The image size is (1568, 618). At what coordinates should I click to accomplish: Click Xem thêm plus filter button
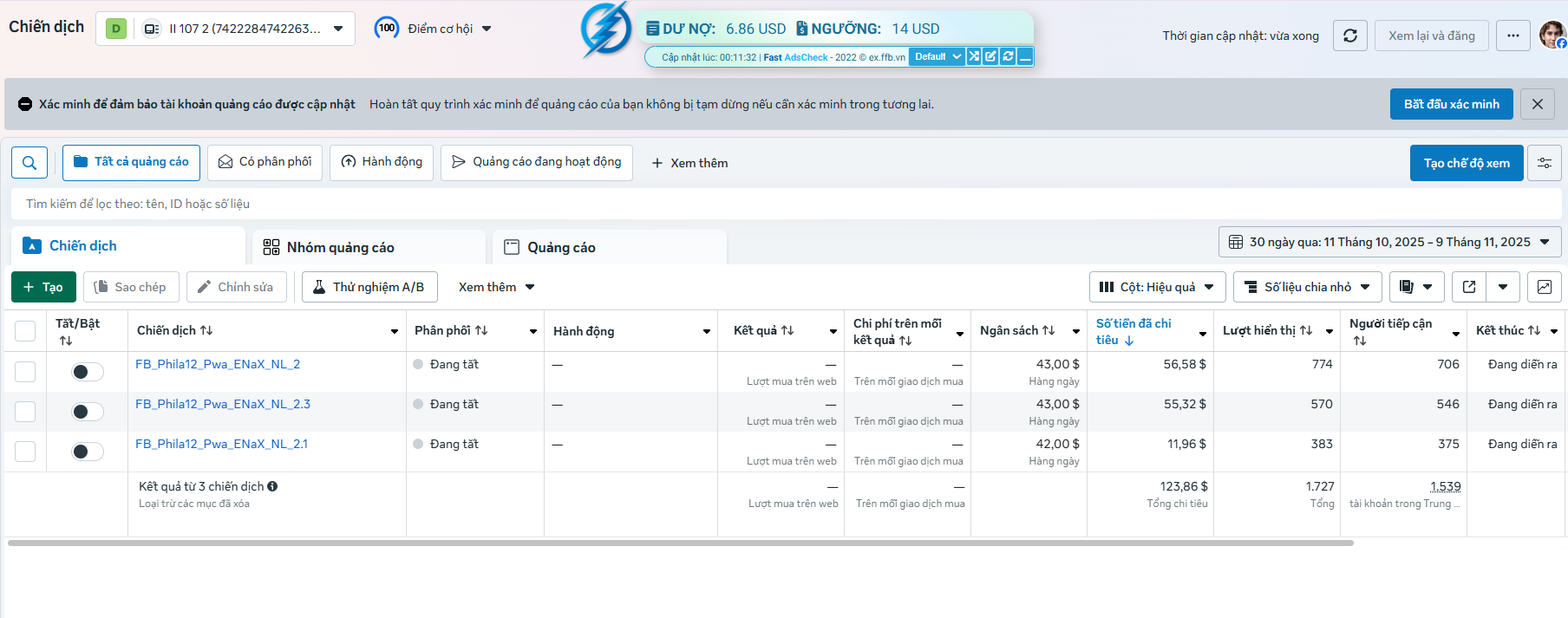coord(689,163)
